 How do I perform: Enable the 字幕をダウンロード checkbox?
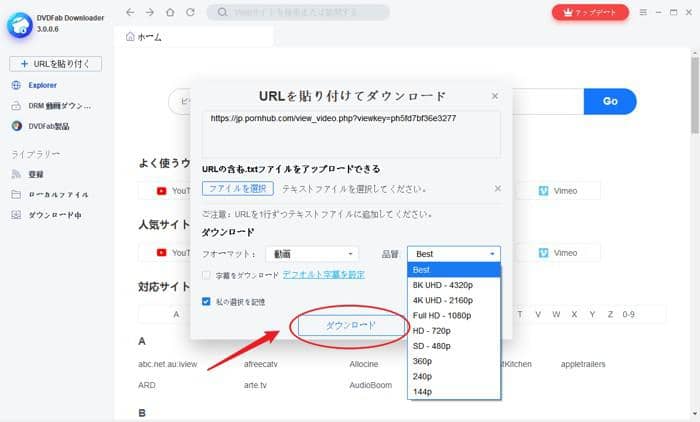[x=206, y=274]
